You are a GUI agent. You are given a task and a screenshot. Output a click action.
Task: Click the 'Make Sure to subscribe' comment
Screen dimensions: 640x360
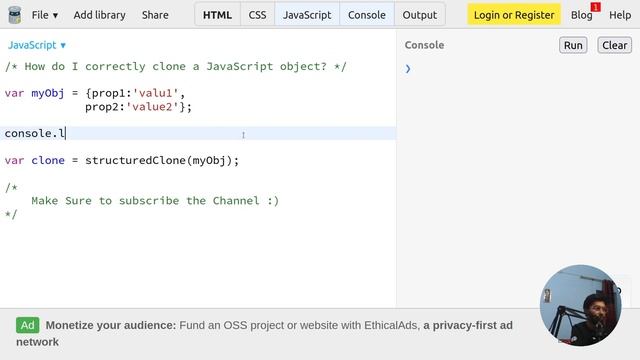pyautogui.click(x=155, y=201)
